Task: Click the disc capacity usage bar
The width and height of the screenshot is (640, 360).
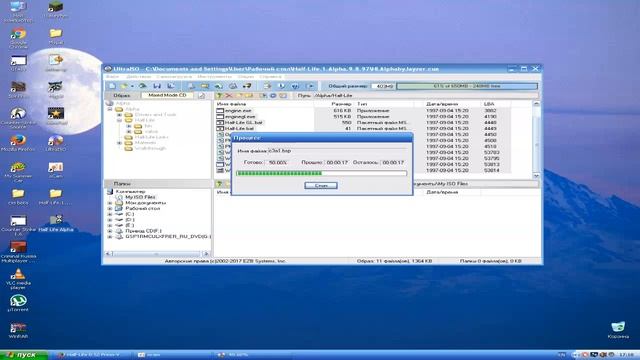Action: 467,86
